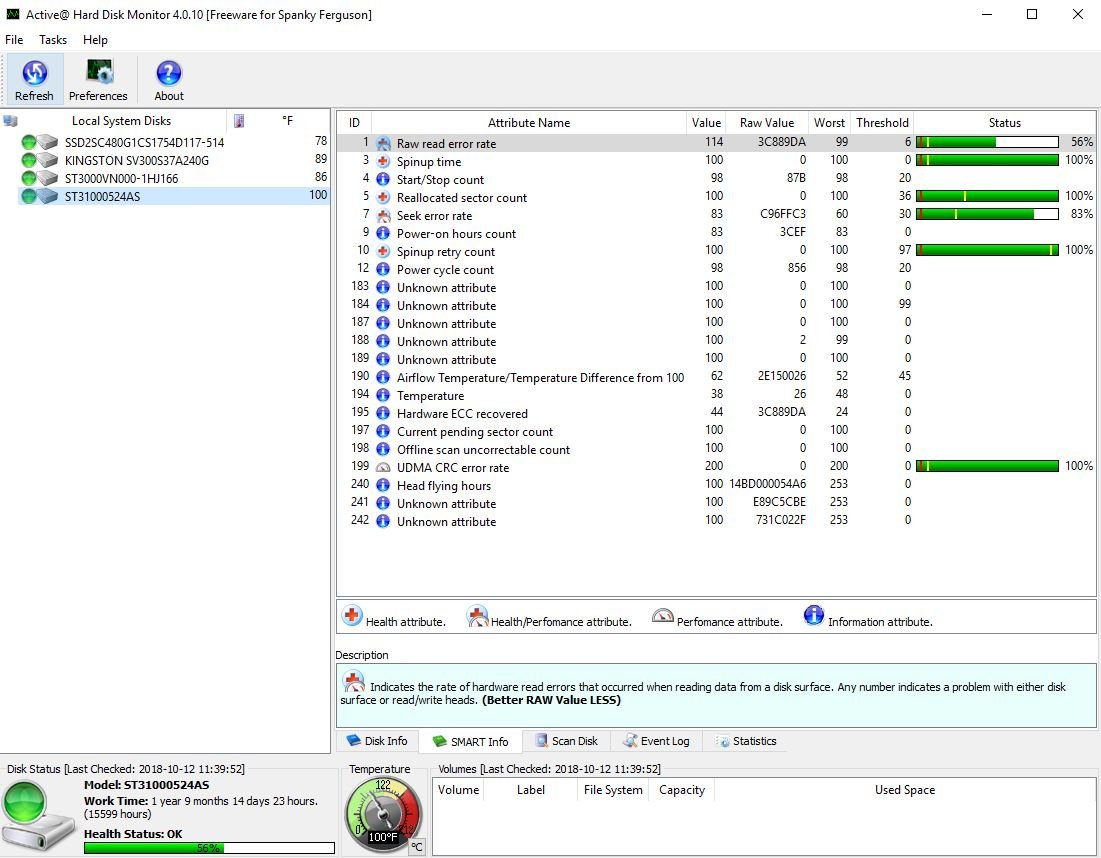The width and height of the screenshot is (1101, 858).
Task: Select the ST31000524AS disk
Action: pyautogui.click(x=102, y=196)
